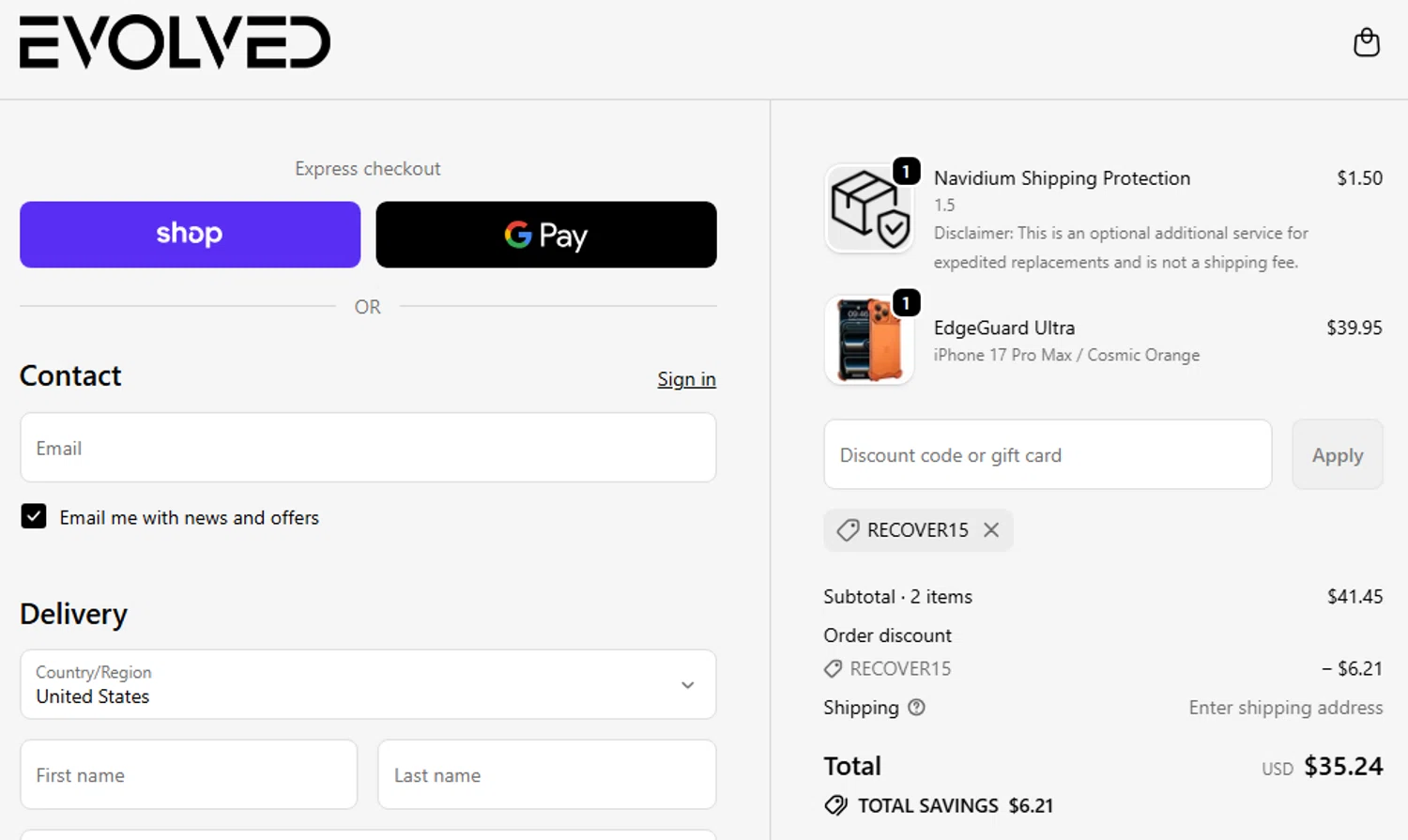The height and width of the screenshot is (840, 1408).
Task: Click the Total Savings tag icon
Action: coord(835,805)
